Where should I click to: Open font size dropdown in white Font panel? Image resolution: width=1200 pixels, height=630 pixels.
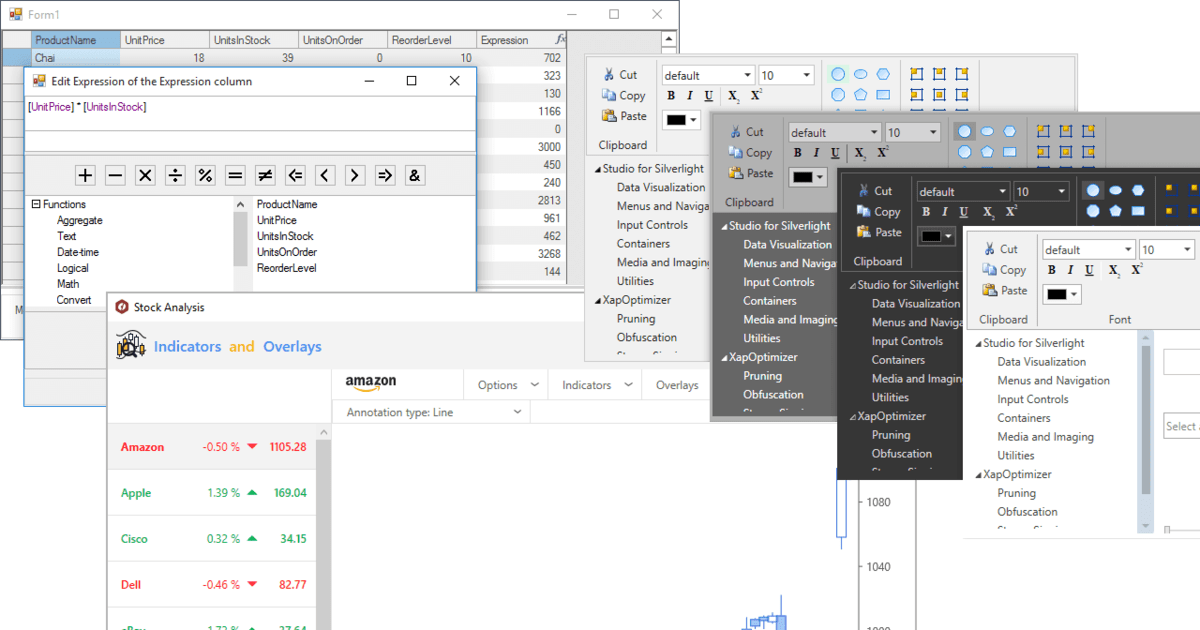(1187, 250)
